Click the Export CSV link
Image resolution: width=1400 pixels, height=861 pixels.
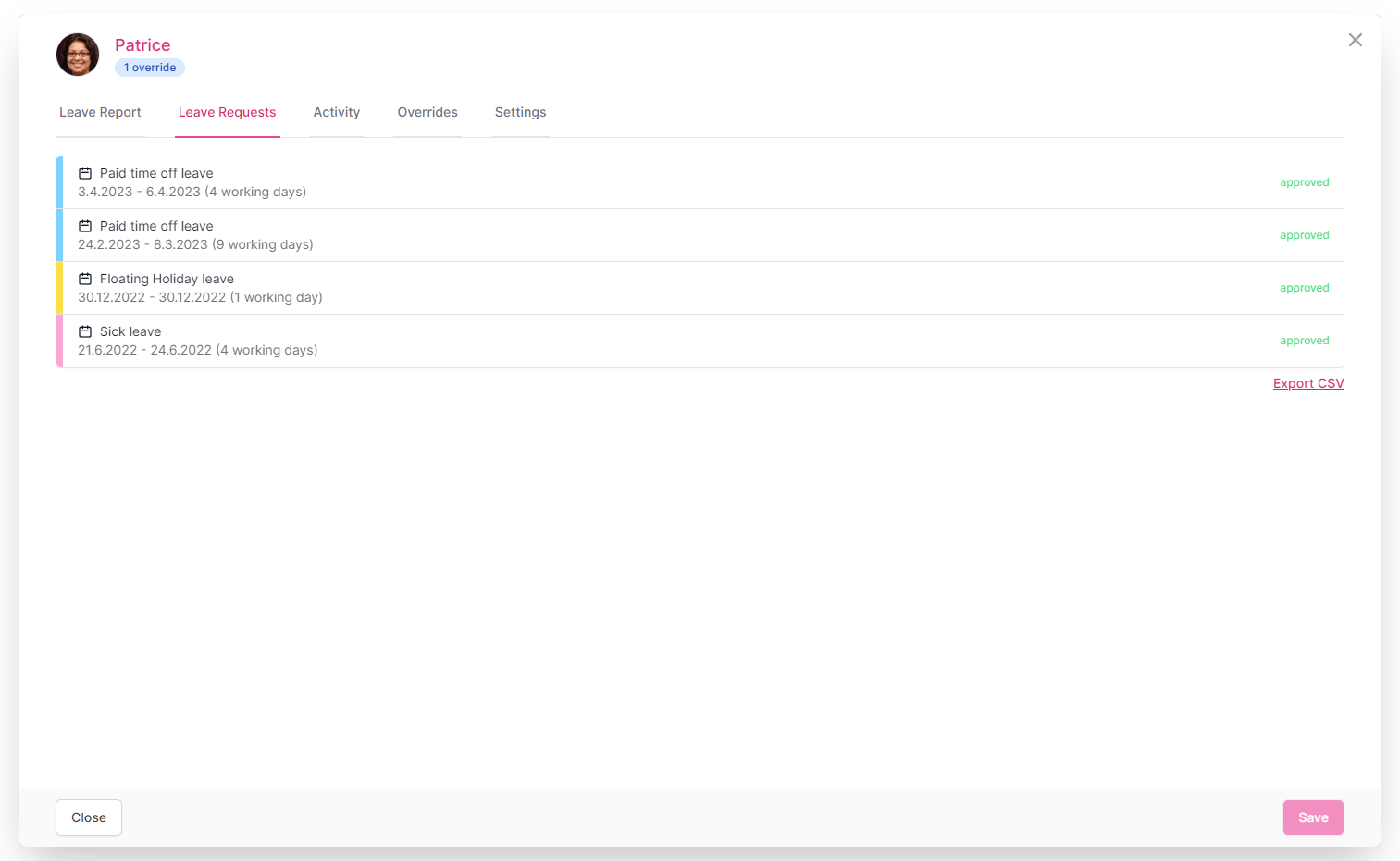[x=1307, y=383]
